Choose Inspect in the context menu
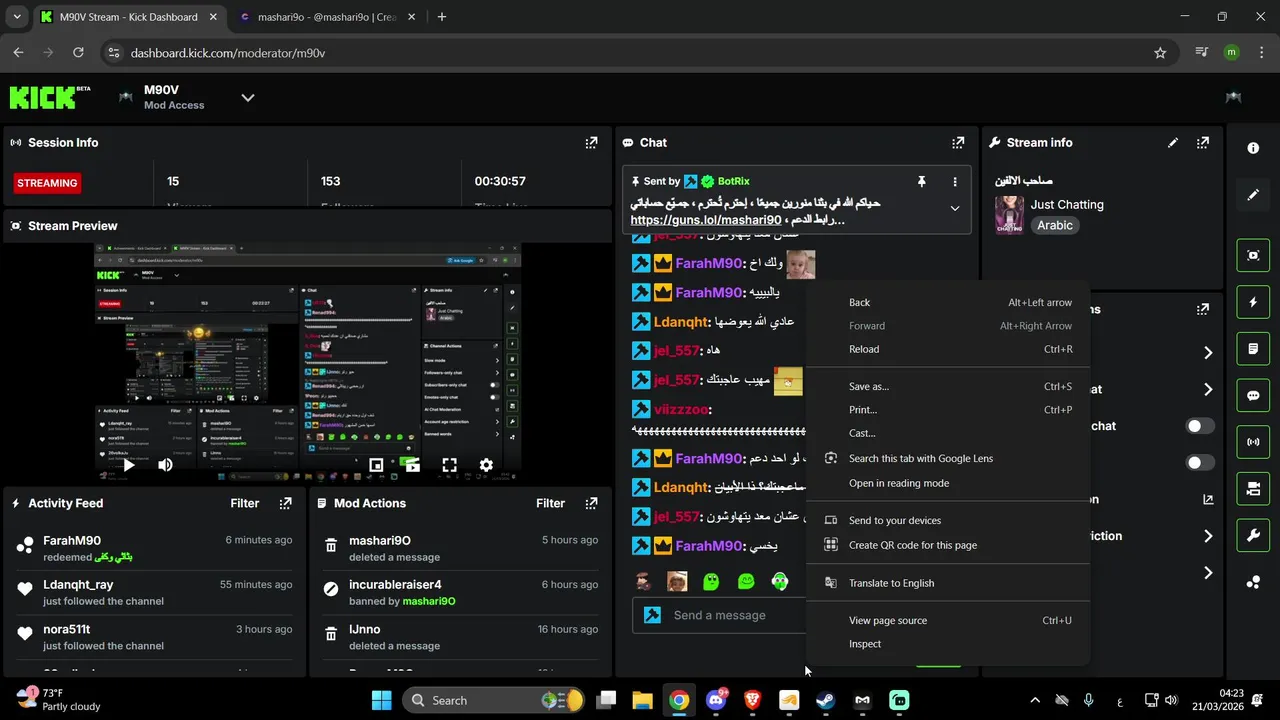Screen dimensions: 1280x720 [948, 644]
